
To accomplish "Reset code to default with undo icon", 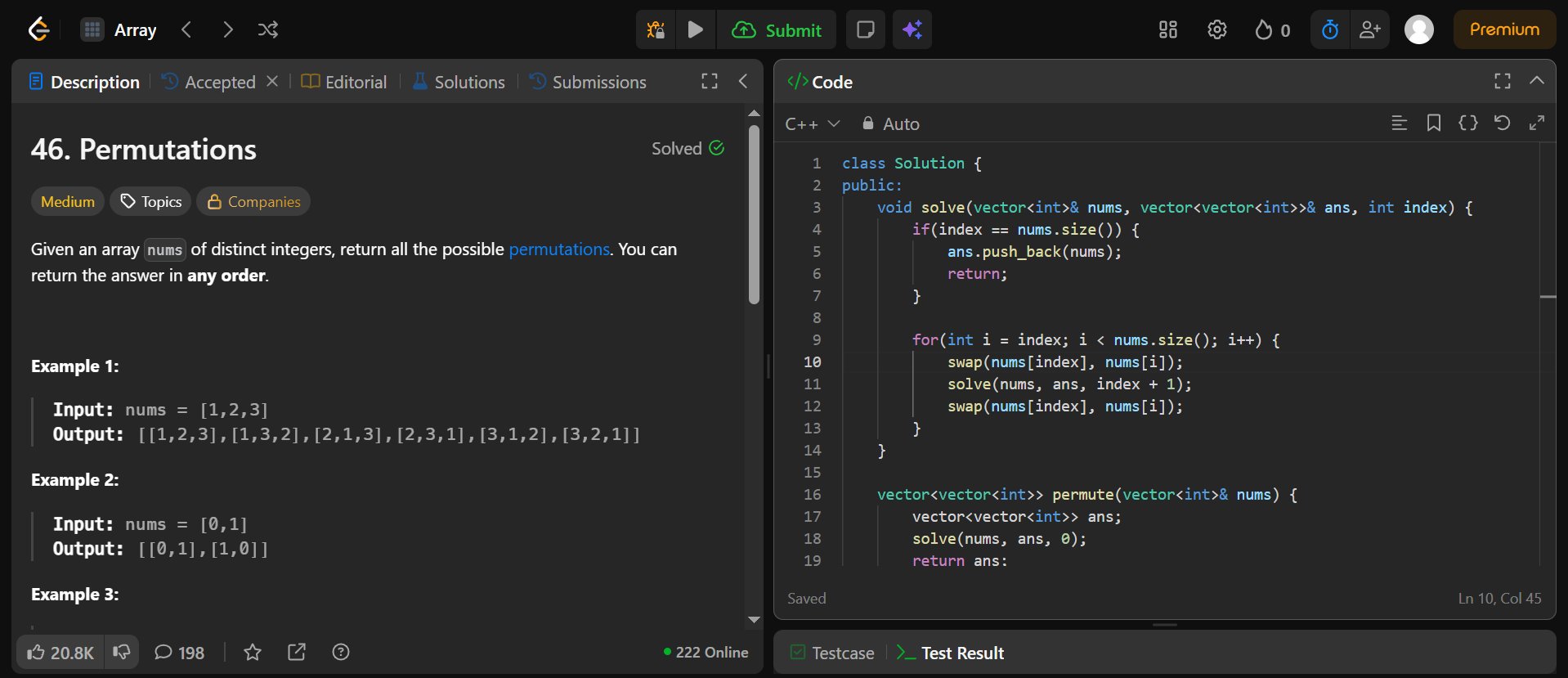I will point(1502,123).
